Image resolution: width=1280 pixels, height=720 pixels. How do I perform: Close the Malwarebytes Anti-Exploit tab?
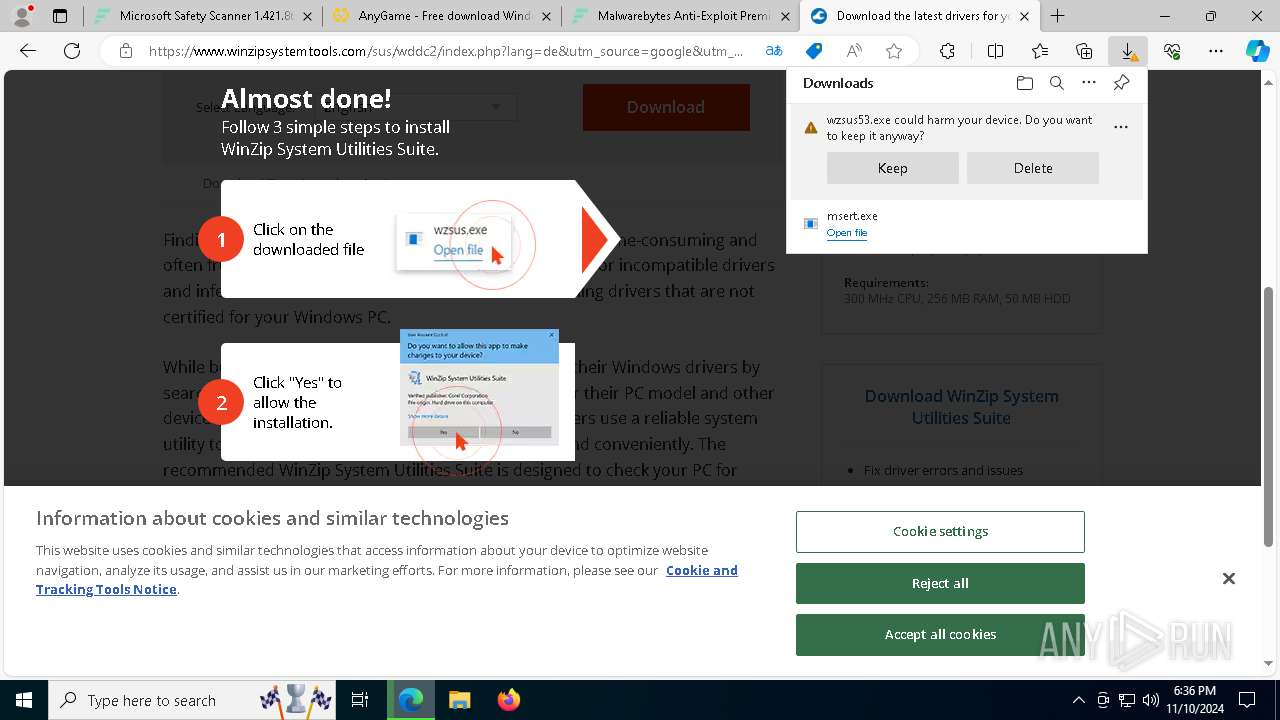click(x=785, y=16)
